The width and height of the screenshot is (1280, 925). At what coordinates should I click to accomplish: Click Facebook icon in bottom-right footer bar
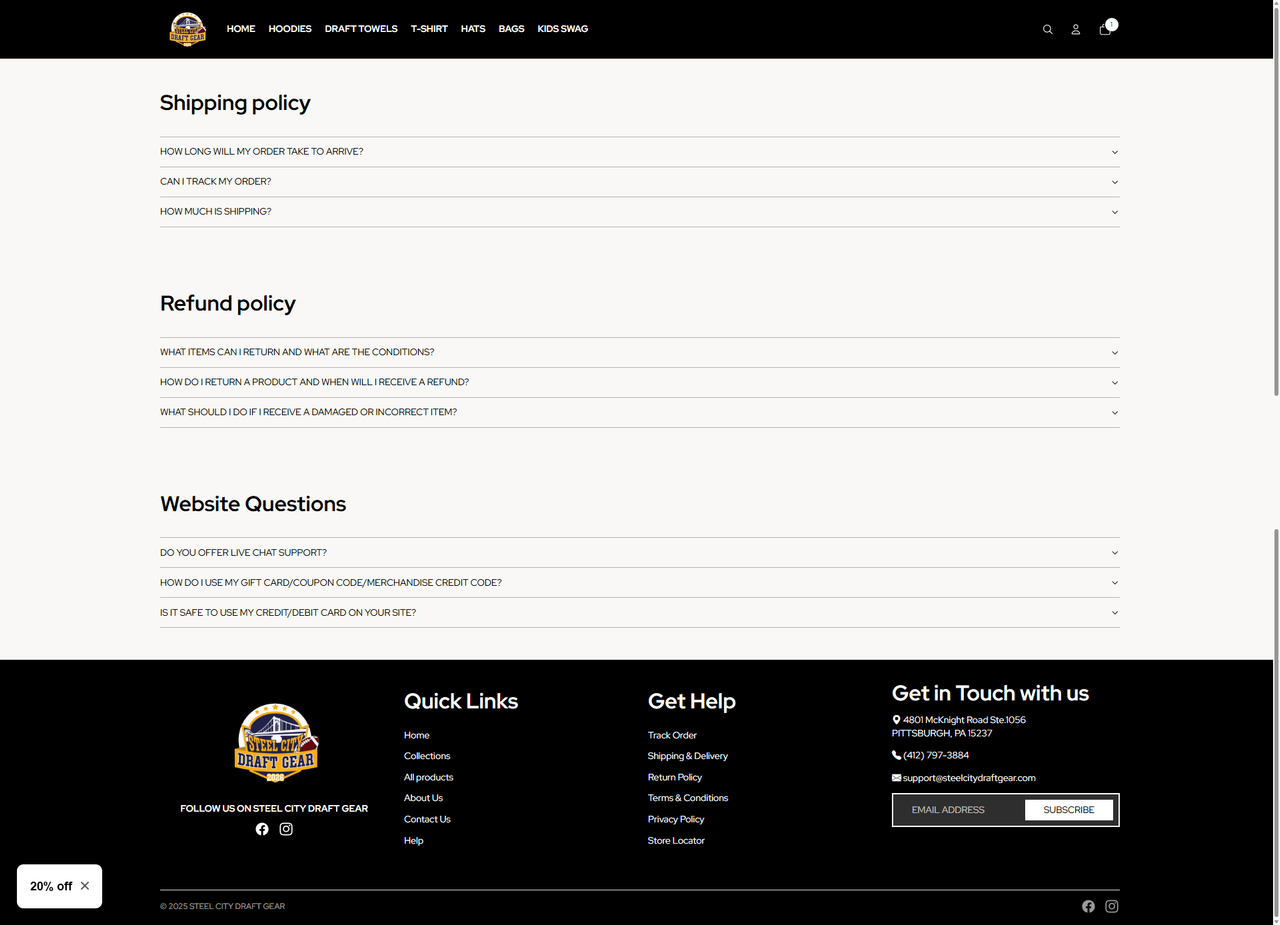coord(1088,906)
